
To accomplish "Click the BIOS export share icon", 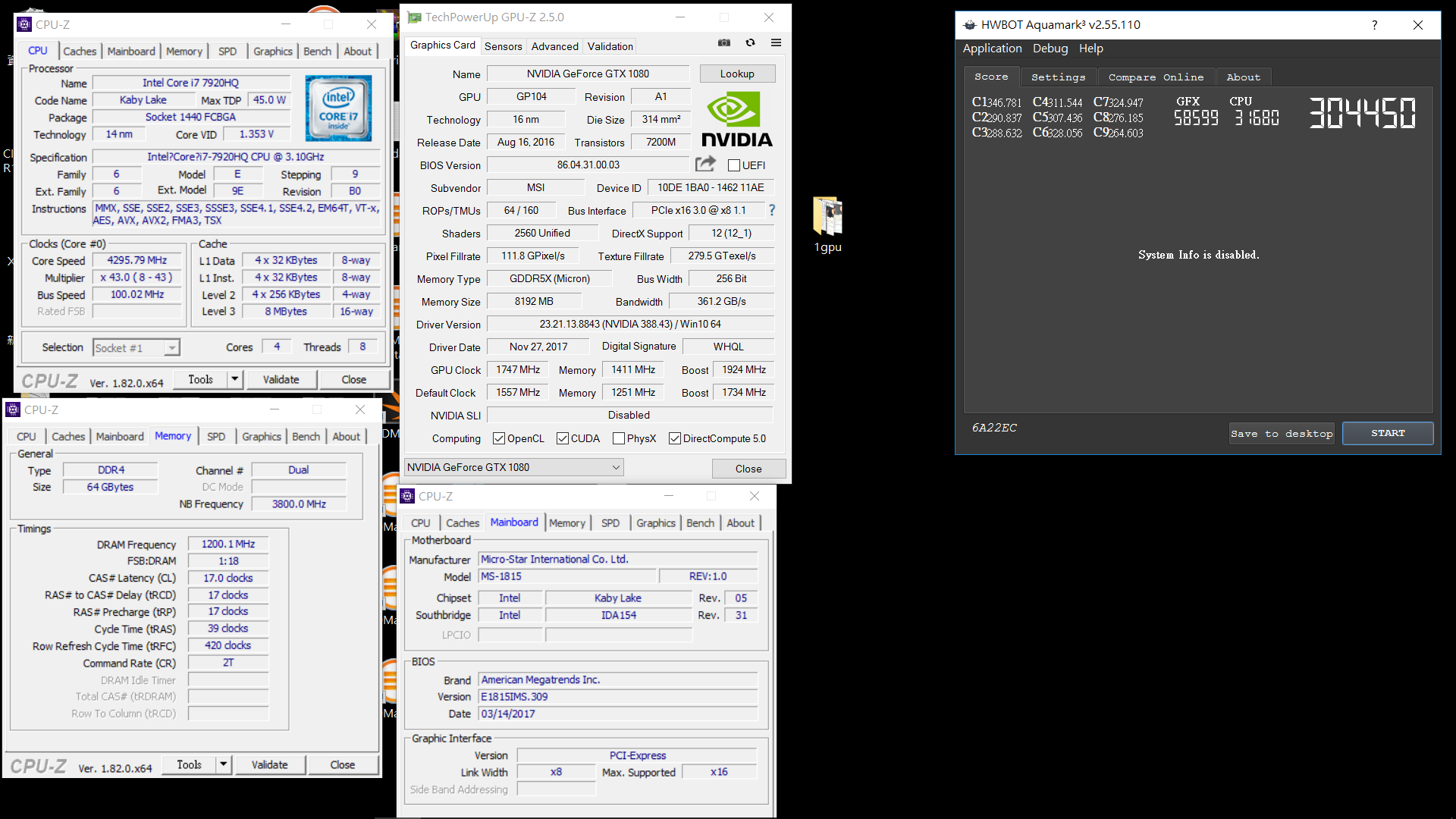I will tap(705, 164).
